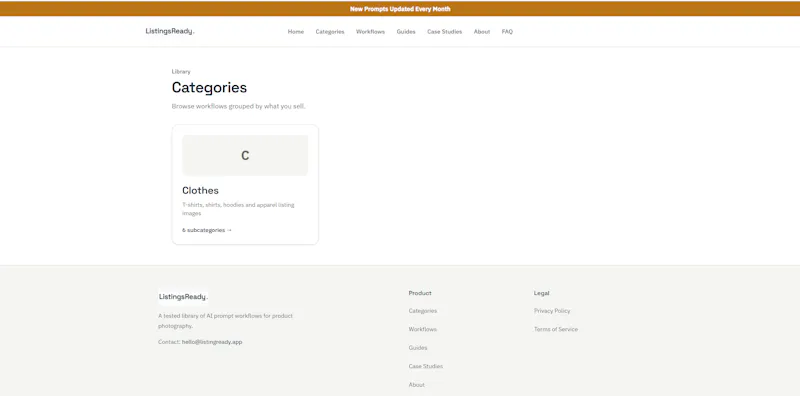Image resolution: width=800 pixels, height=396 pixels.
Task: Open About link in footer Product column
Action: pos(416,385)
